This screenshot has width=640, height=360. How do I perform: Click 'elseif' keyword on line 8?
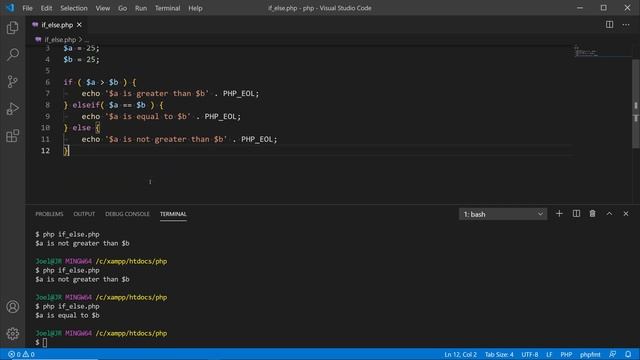tap(86, 105)
